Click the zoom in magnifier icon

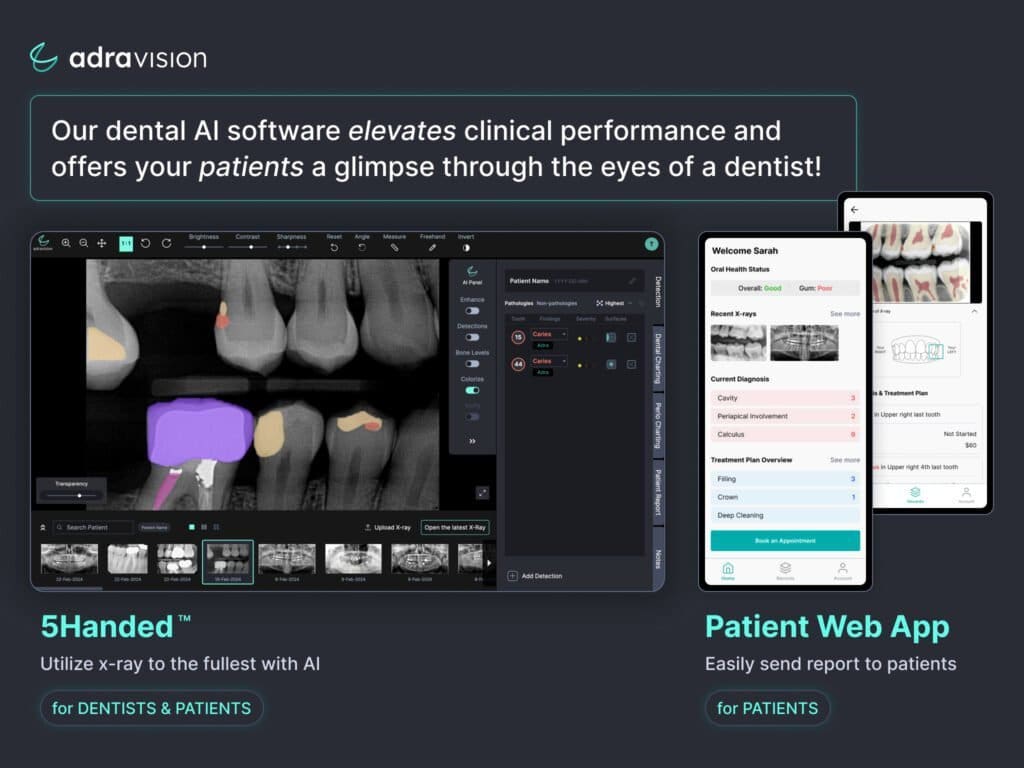tap(66, 243)
